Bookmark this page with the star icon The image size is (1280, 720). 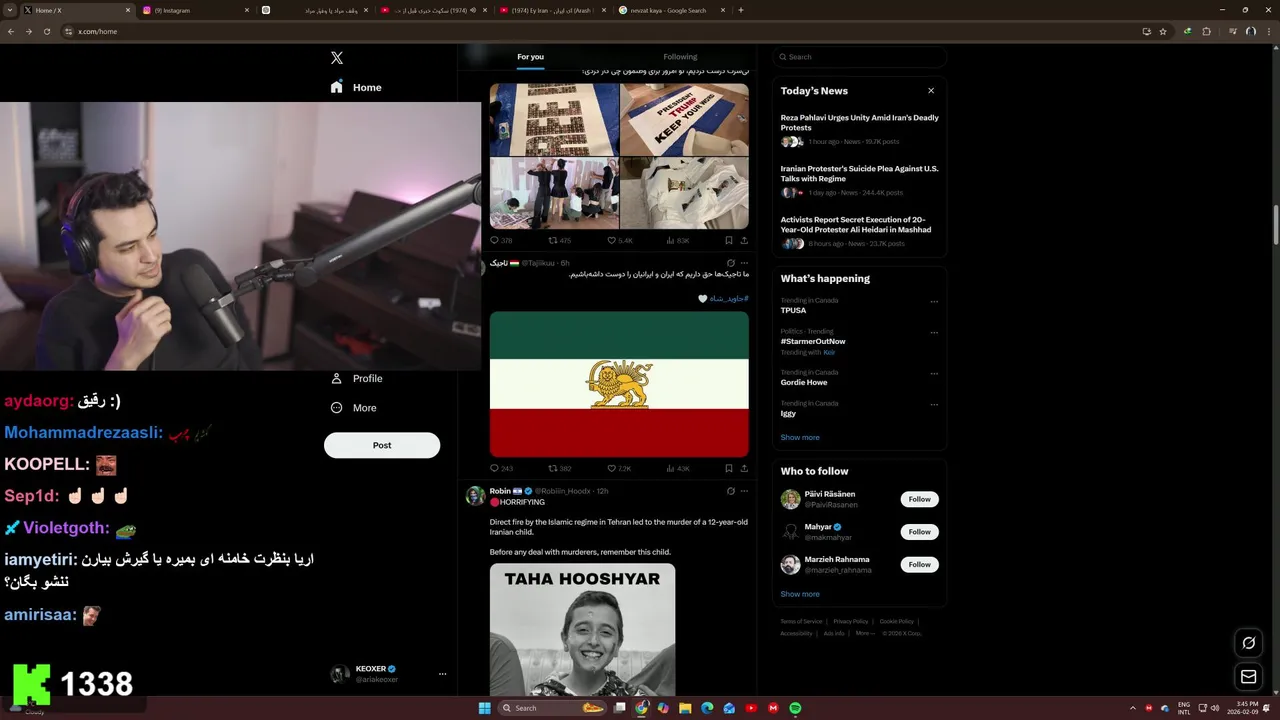[x=1163, y=31]
